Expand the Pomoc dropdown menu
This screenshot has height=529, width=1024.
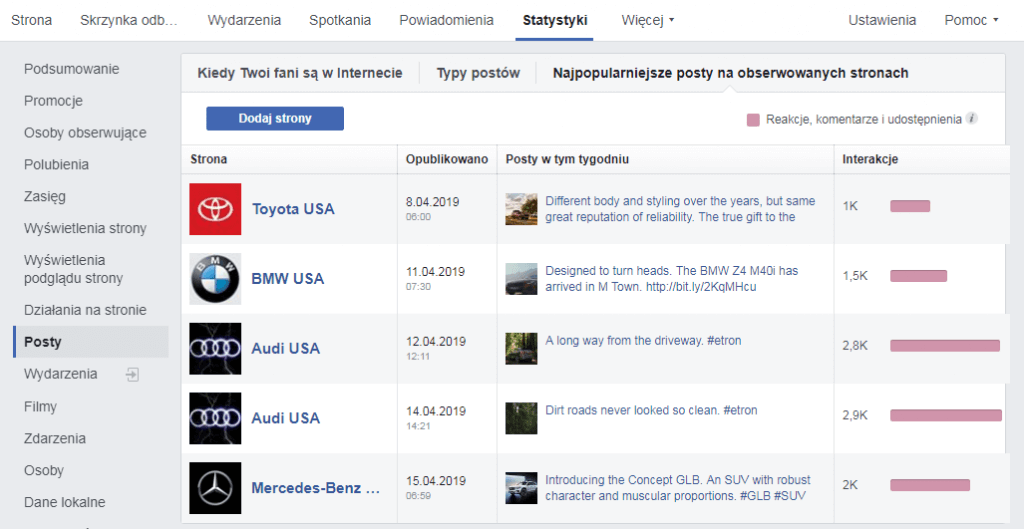971,20
